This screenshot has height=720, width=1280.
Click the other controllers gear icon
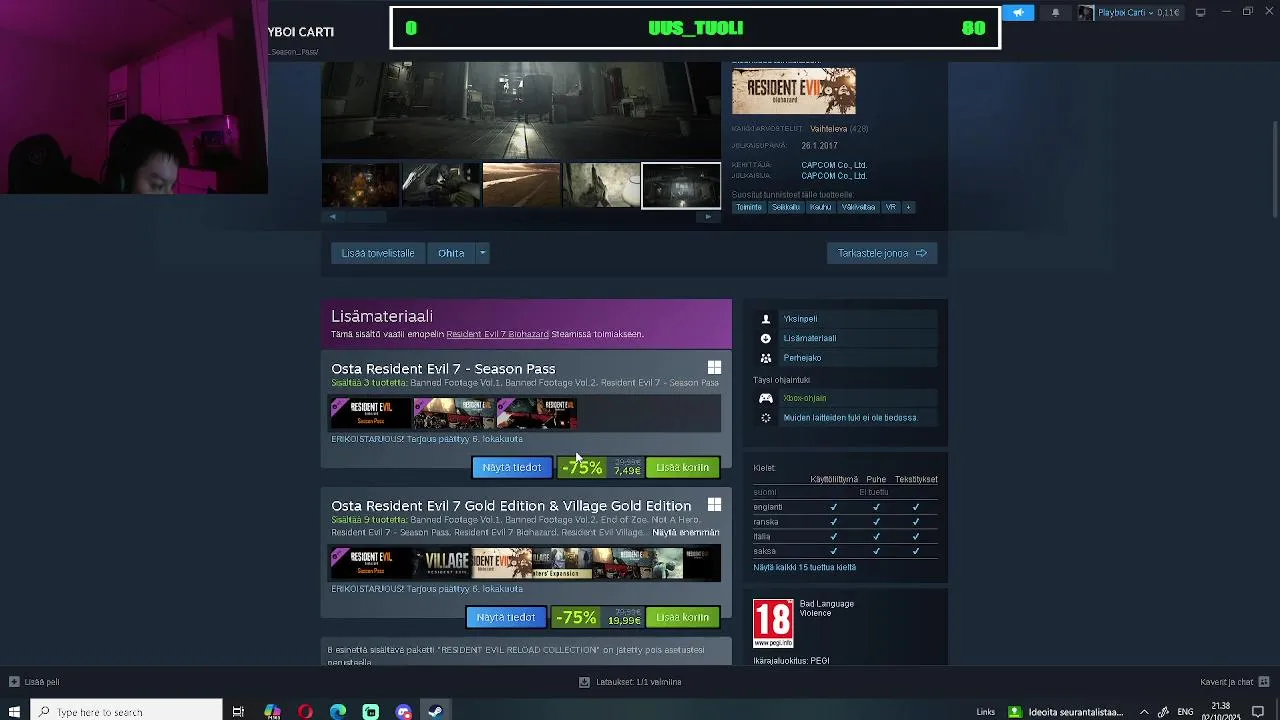point(766,418)
